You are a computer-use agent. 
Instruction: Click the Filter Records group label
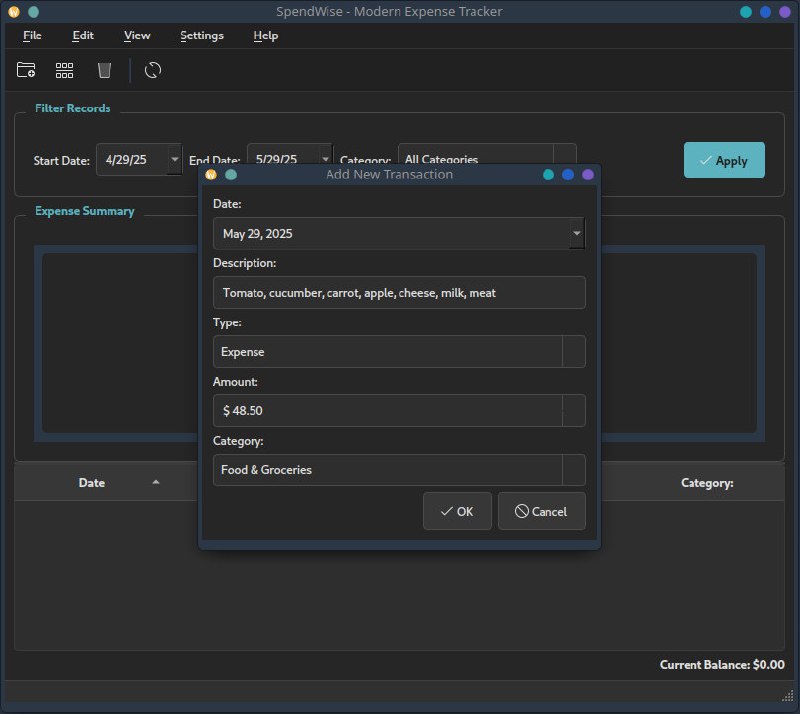pos(72,108)
